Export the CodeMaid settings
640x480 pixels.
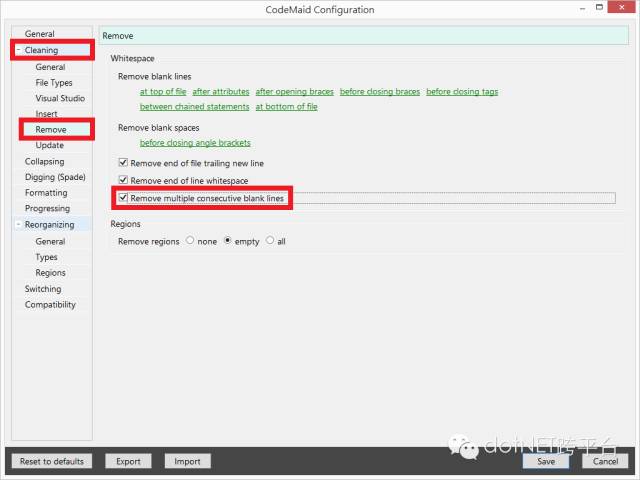(x=128, y=461)
